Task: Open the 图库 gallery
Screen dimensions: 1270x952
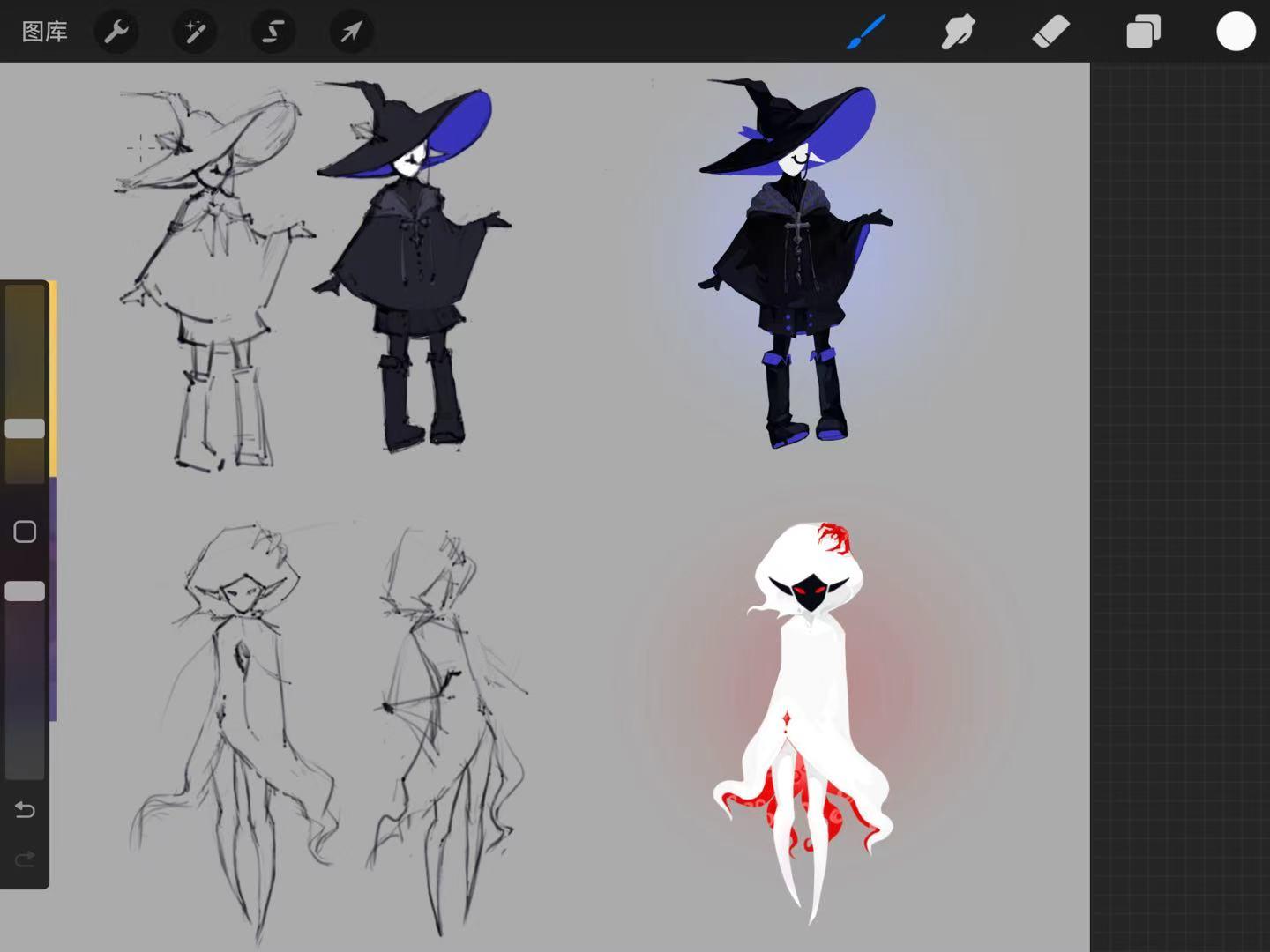Action: coord(44,33)
